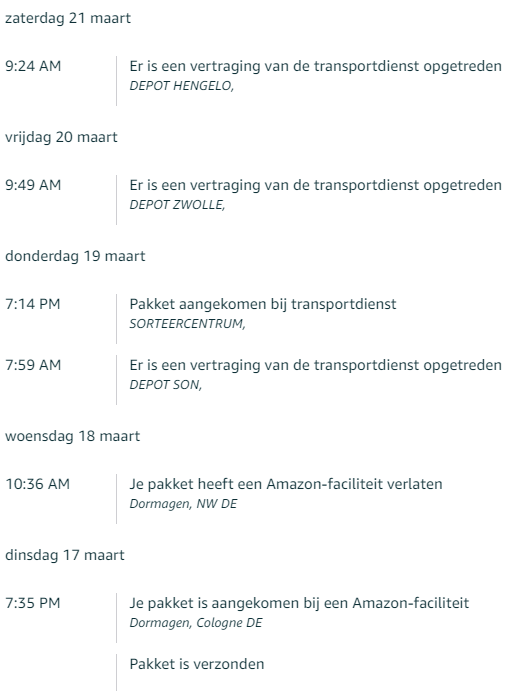Click the donderdag 19 maart date heading
The width and height of the screenshot is (525, 691).
point(75,256)
